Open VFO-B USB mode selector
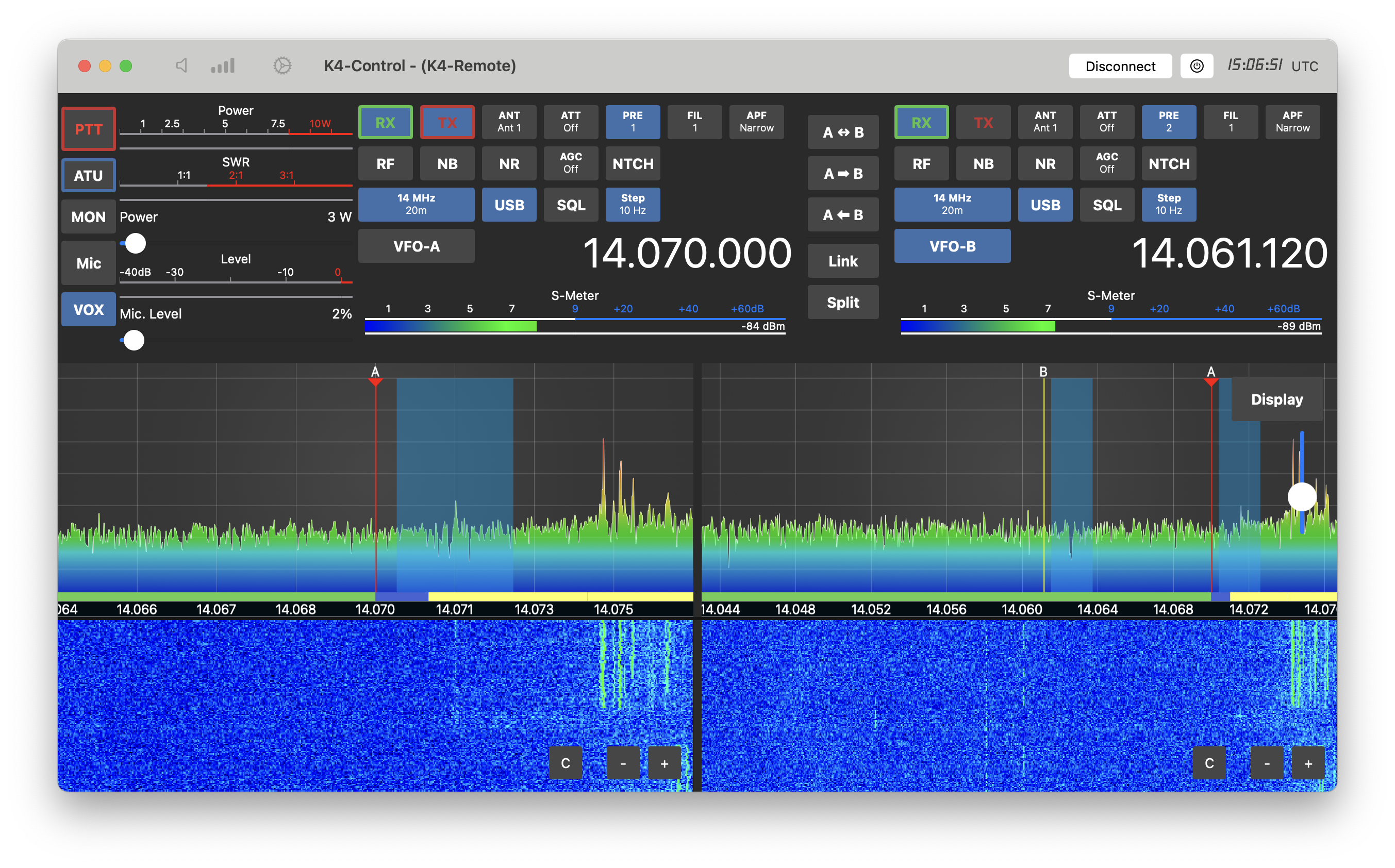The image size is (1395, 868). tap(1045, 204)
